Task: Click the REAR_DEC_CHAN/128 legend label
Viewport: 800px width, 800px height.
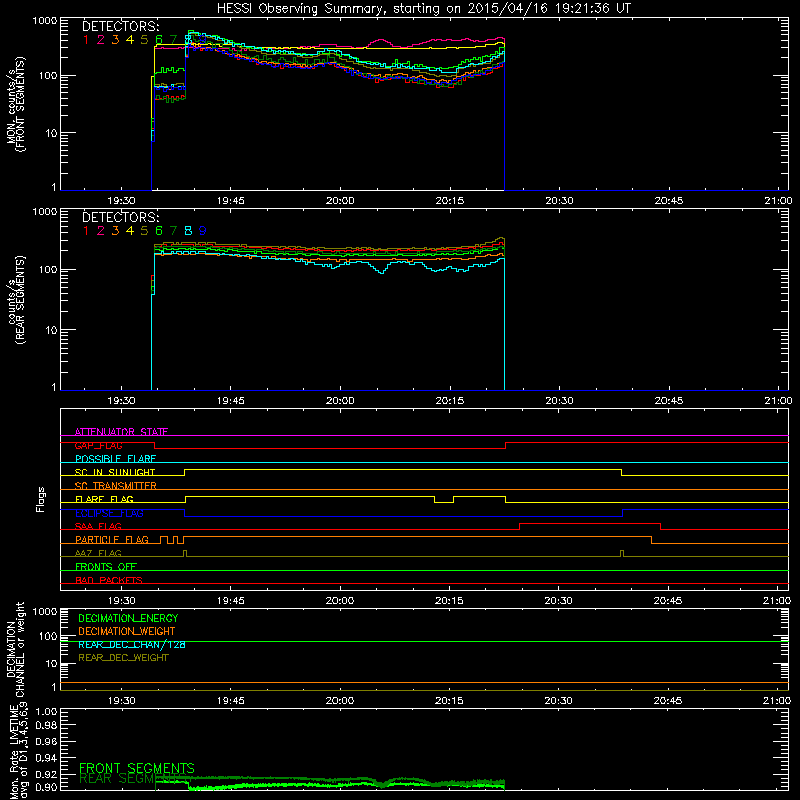Action: pyautogui.click(x=132, y=644)
